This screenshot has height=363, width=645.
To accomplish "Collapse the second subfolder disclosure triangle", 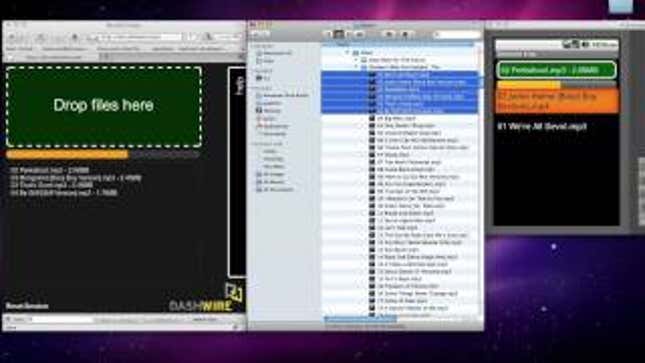I will [x=356, y=60].
